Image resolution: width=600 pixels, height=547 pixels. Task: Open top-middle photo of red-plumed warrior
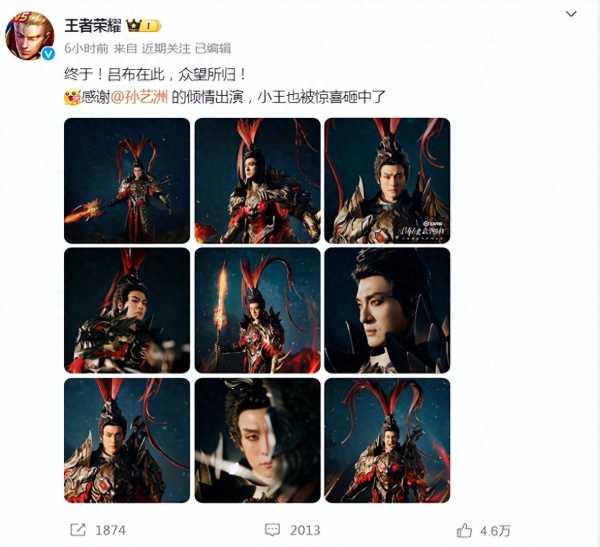click(x=258, y=181)
